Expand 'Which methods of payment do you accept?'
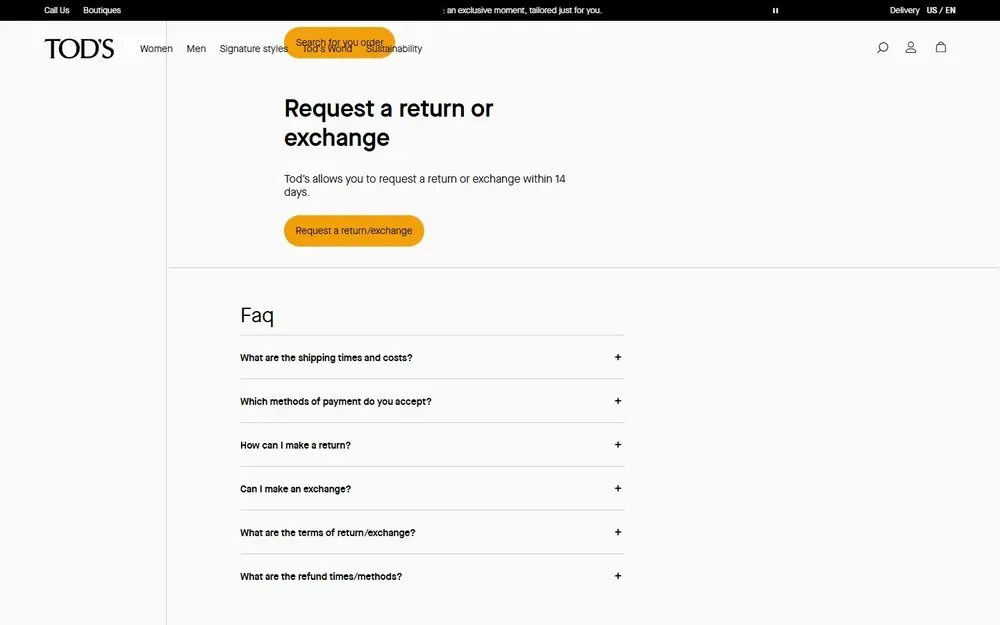This screenshot has height=625, width=1000. point(432,401)
